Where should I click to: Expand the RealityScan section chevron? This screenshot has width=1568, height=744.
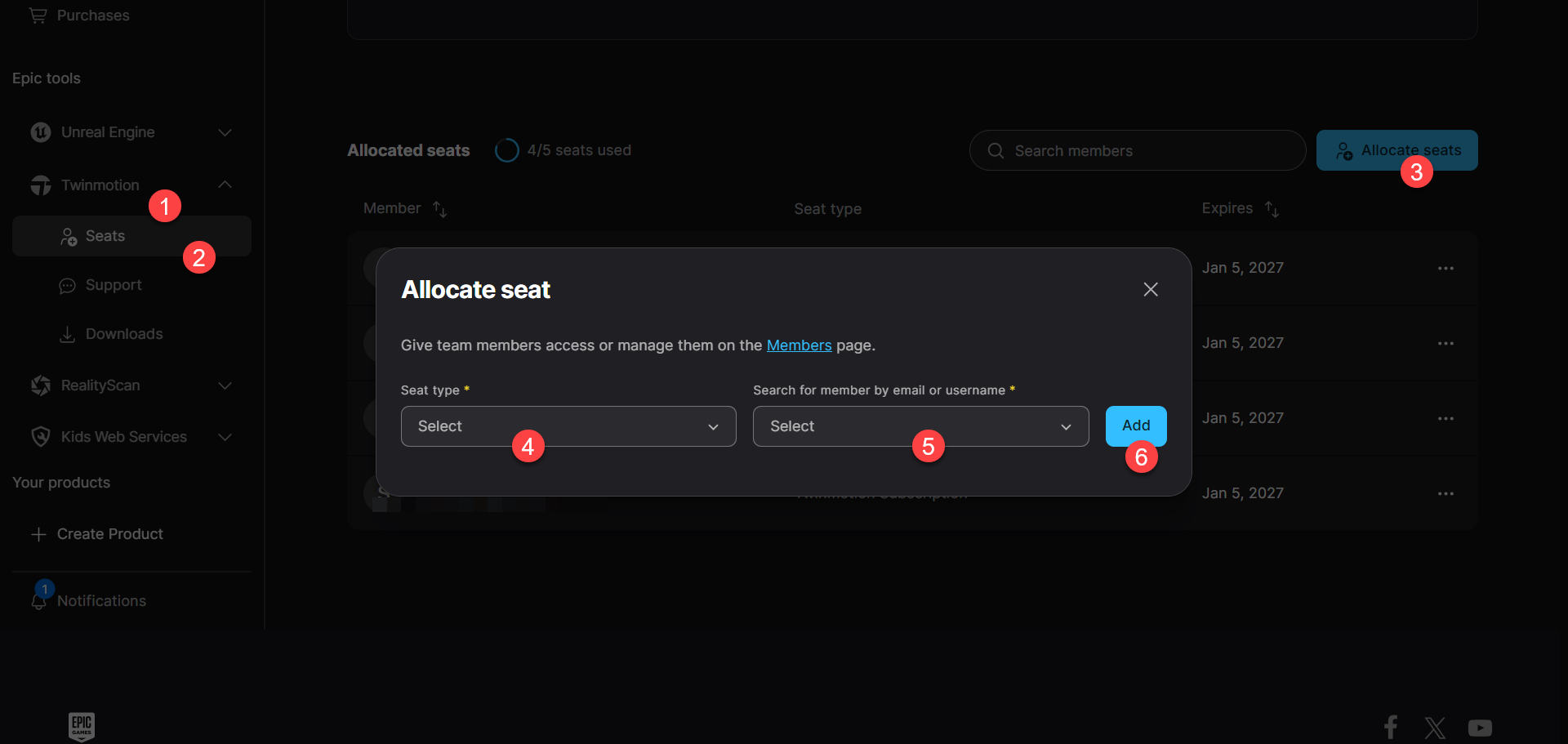click(x=225, y=385)
